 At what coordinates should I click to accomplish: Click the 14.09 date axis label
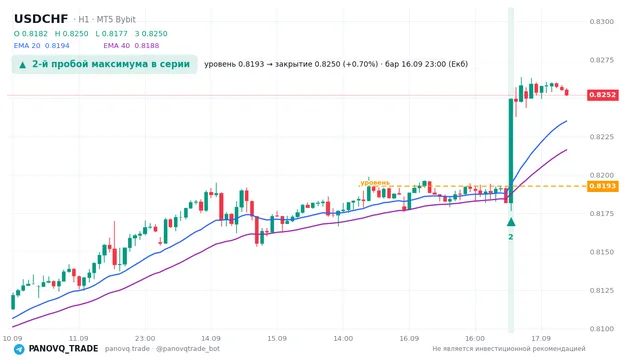tap(211, 338)
